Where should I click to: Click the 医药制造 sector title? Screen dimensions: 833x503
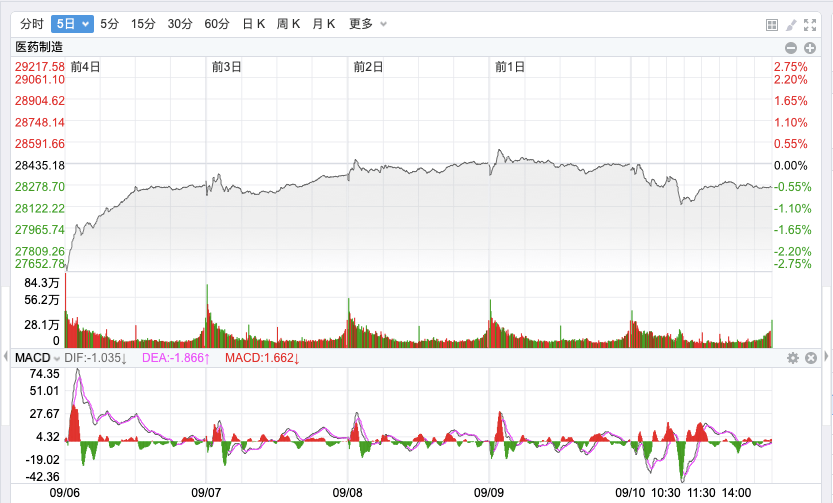39,47
